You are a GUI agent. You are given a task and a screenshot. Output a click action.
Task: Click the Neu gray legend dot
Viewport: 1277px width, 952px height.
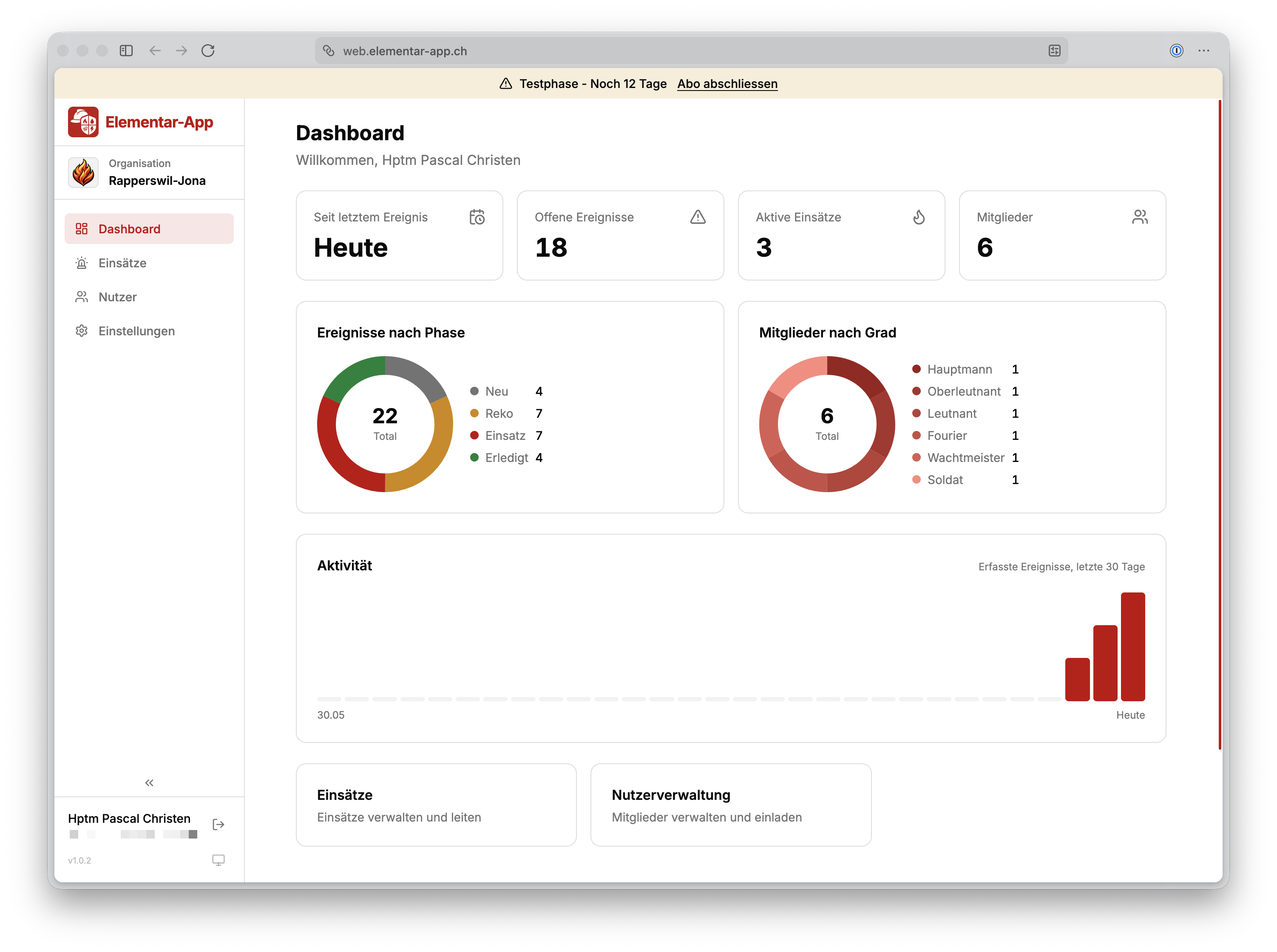474,391
